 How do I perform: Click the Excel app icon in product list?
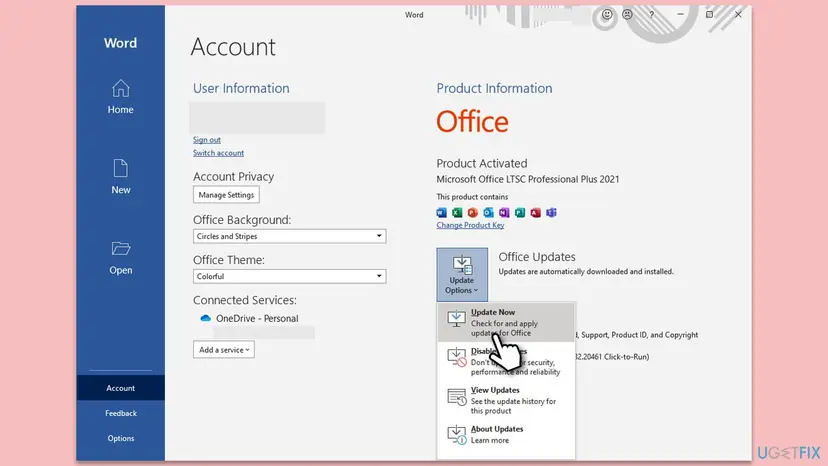pyautogui.click(x=457, y=212)
